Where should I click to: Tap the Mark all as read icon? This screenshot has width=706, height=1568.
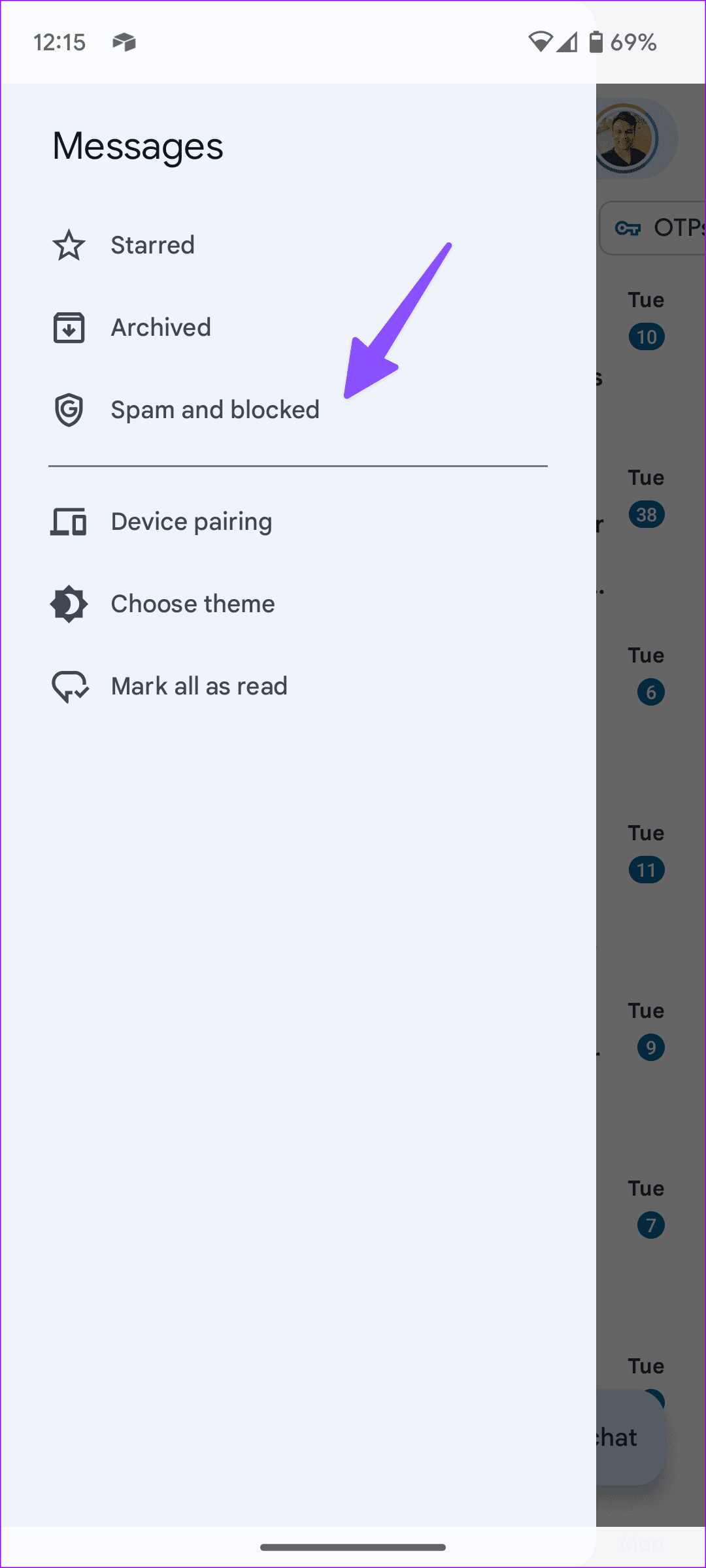70,687
